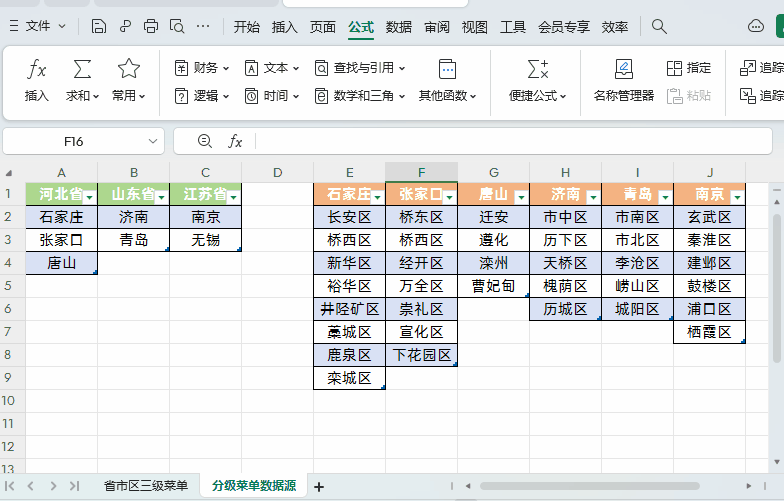The height and width of the screenshot is (501, 784).
Task: Click the Print icon in the toolbar
Action: 150,26
